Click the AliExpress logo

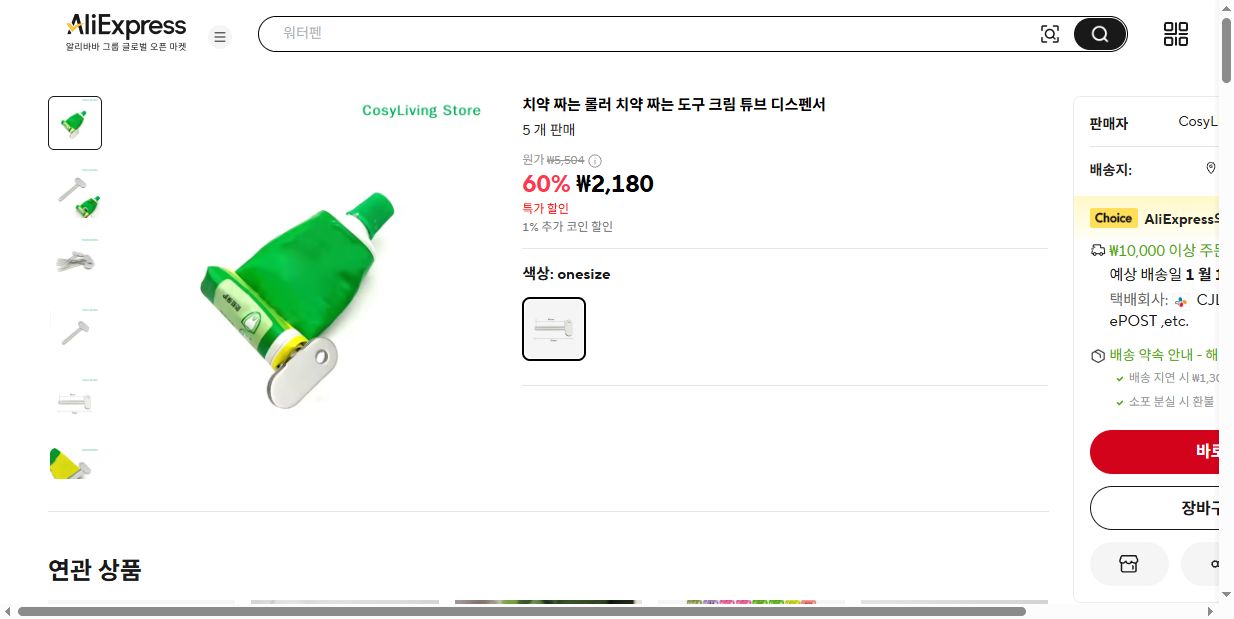(x=125, y=25)
